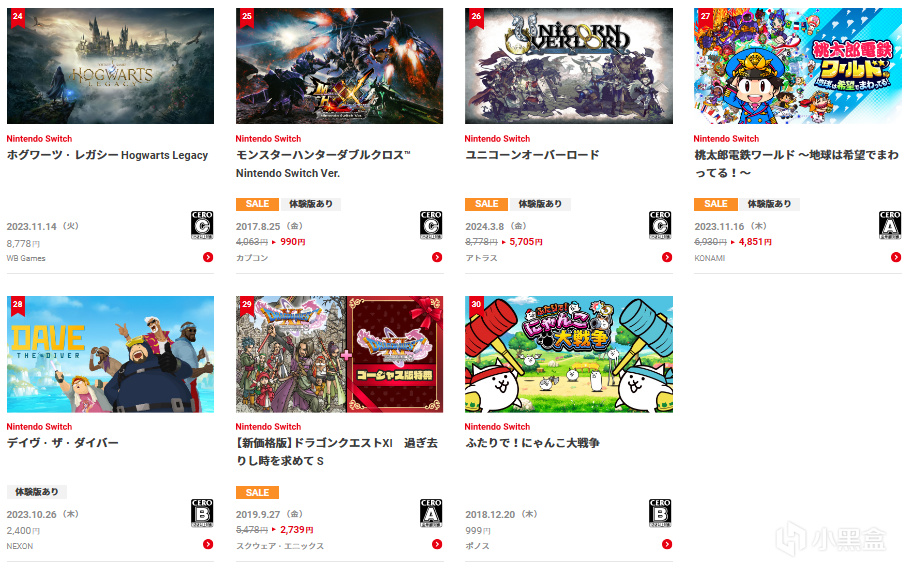
Task: Click the CERO A rating icon for Momotaro Dentetsu
Action: 890,225
